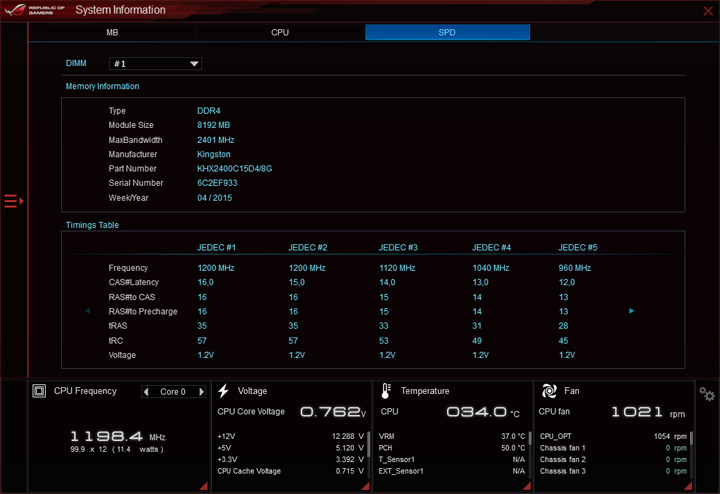Click the module size 8192 MB

[214, 125]
